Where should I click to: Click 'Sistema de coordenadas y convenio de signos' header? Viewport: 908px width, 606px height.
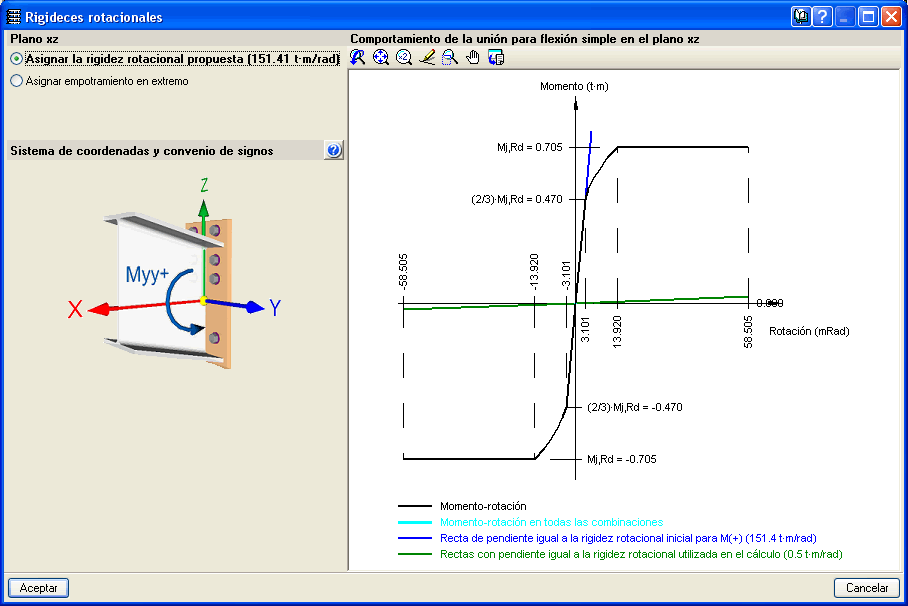click(142, 151)
